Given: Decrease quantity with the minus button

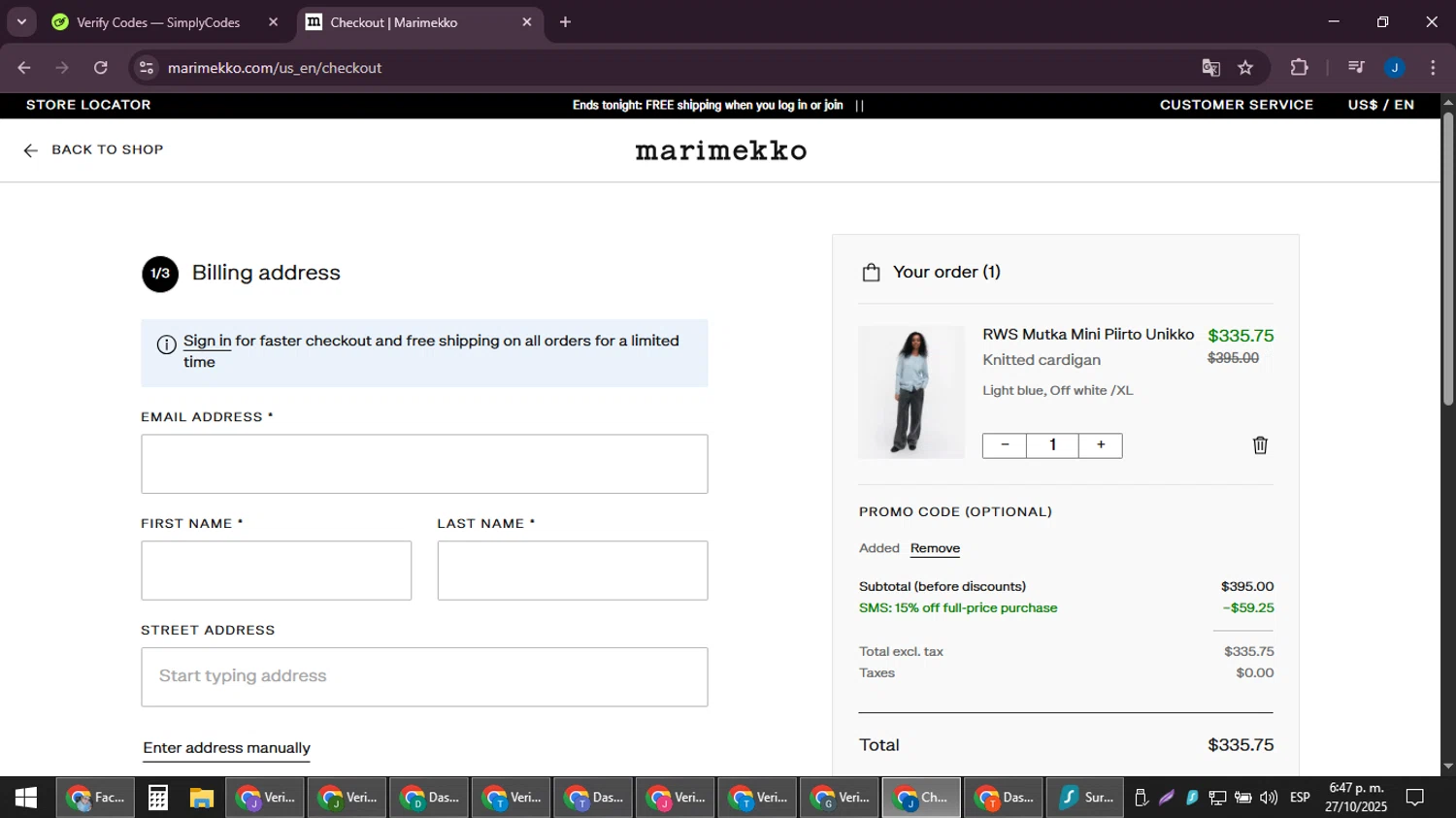Looking at the screenshot, I should 1005,445.
